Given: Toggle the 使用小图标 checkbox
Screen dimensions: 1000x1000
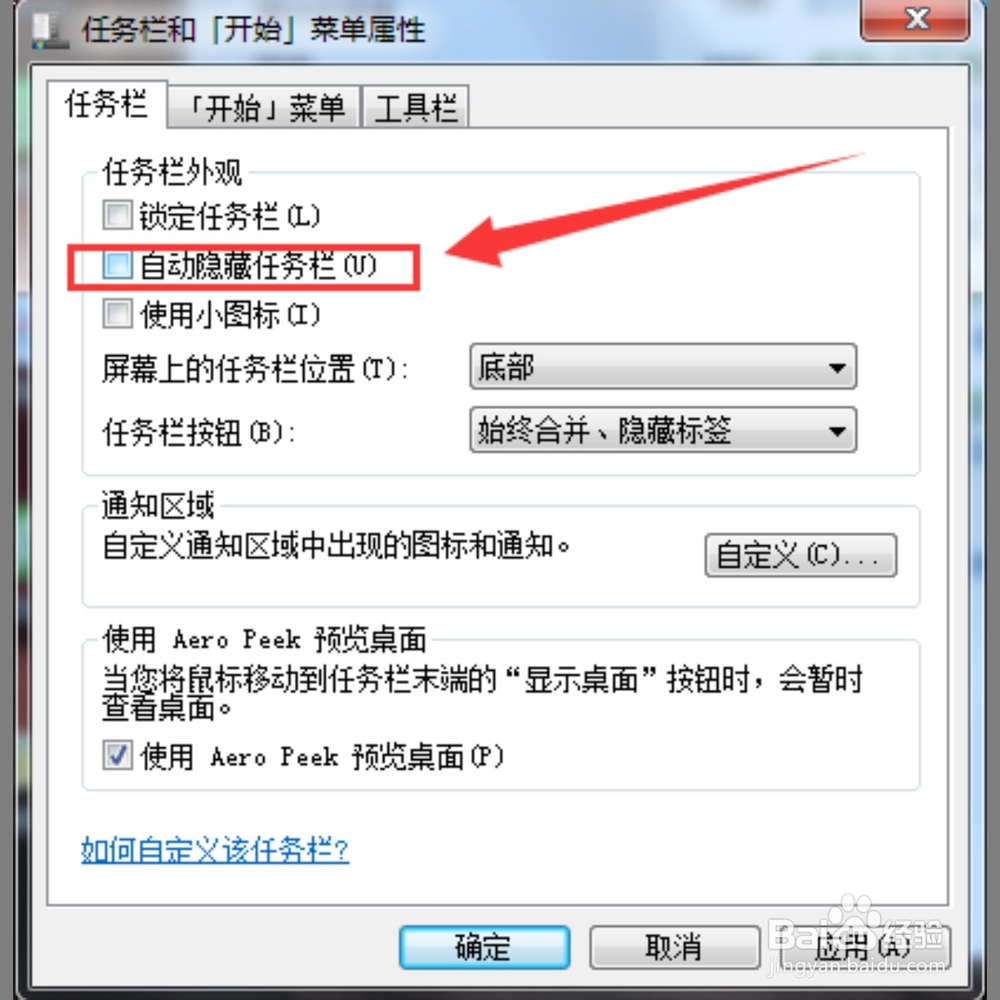Looking at the screenshot, I should coord(117,314).
